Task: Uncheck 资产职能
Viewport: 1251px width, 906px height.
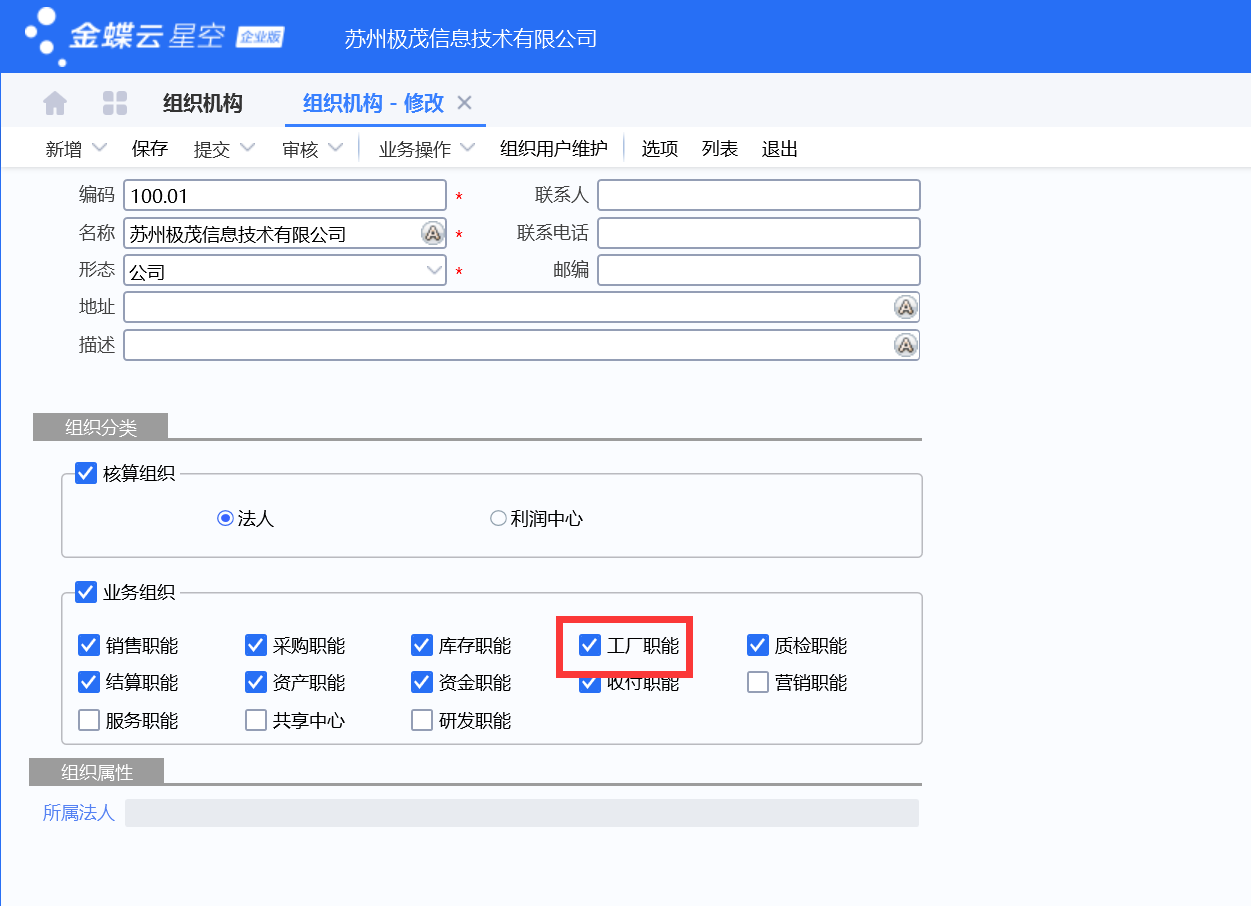Action: click(256, 682)
